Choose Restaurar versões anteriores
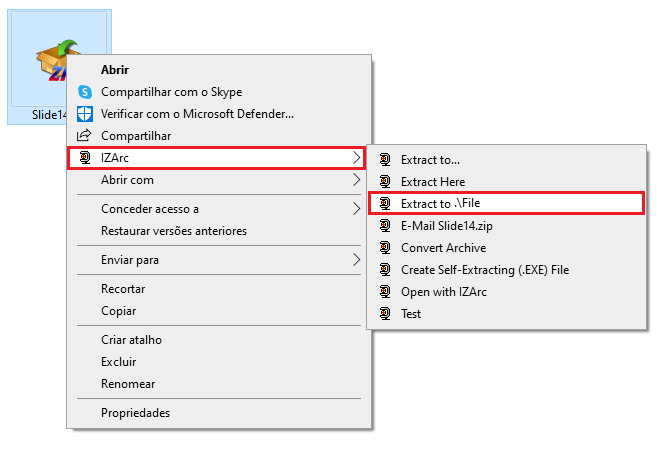The image size is (657, 465). (x=174, y=231)
